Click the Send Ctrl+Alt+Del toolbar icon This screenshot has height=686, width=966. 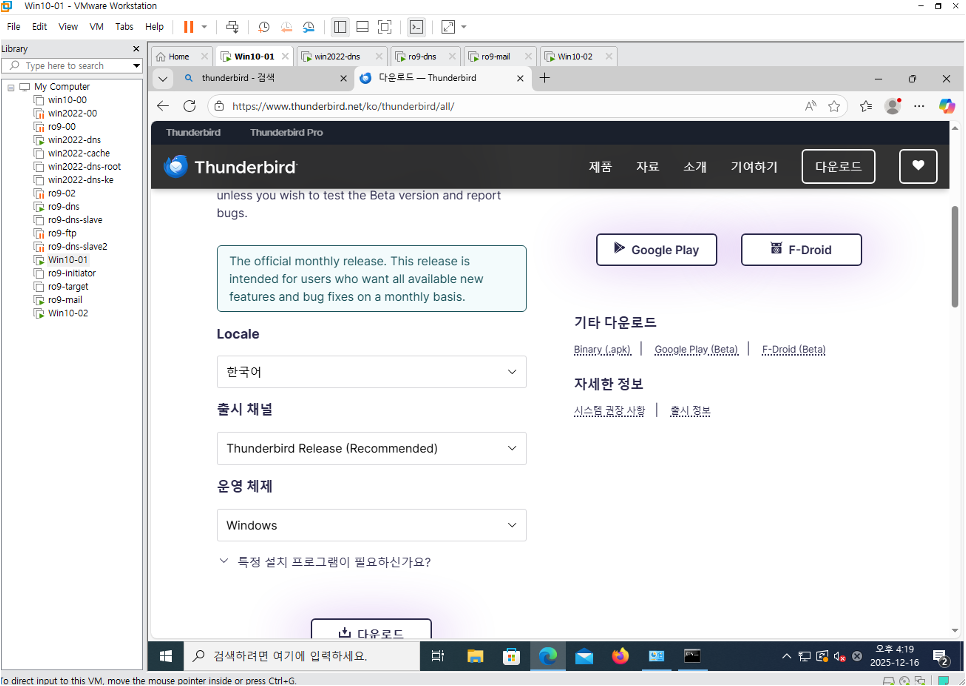[x=232, y=27]
